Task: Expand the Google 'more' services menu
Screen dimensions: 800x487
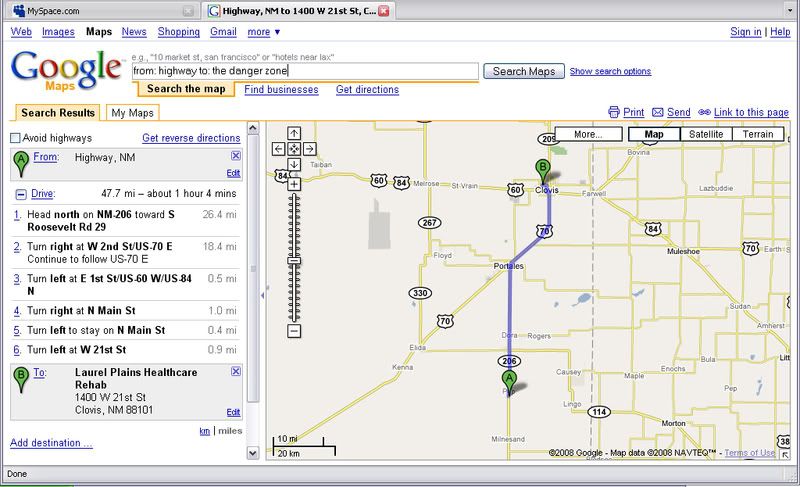Action: click(x=264, y=32)
